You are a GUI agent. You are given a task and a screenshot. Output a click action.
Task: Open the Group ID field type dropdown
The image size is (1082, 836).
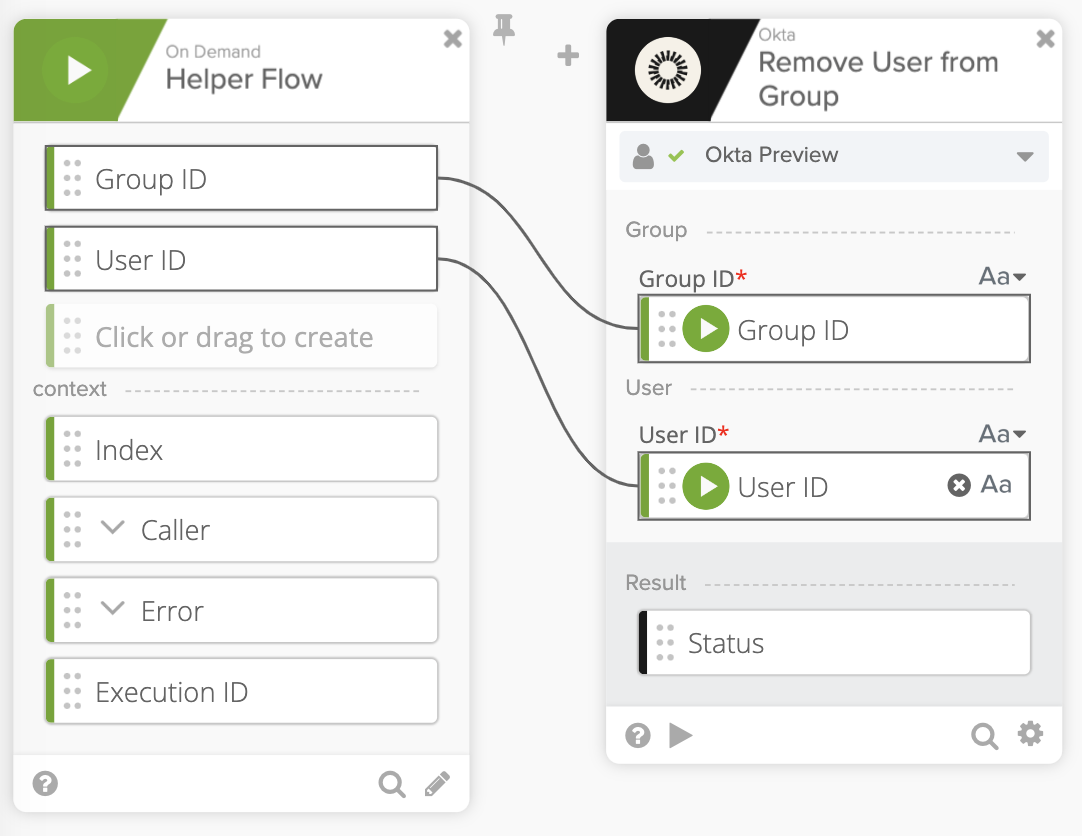(x=1002, y=277)
